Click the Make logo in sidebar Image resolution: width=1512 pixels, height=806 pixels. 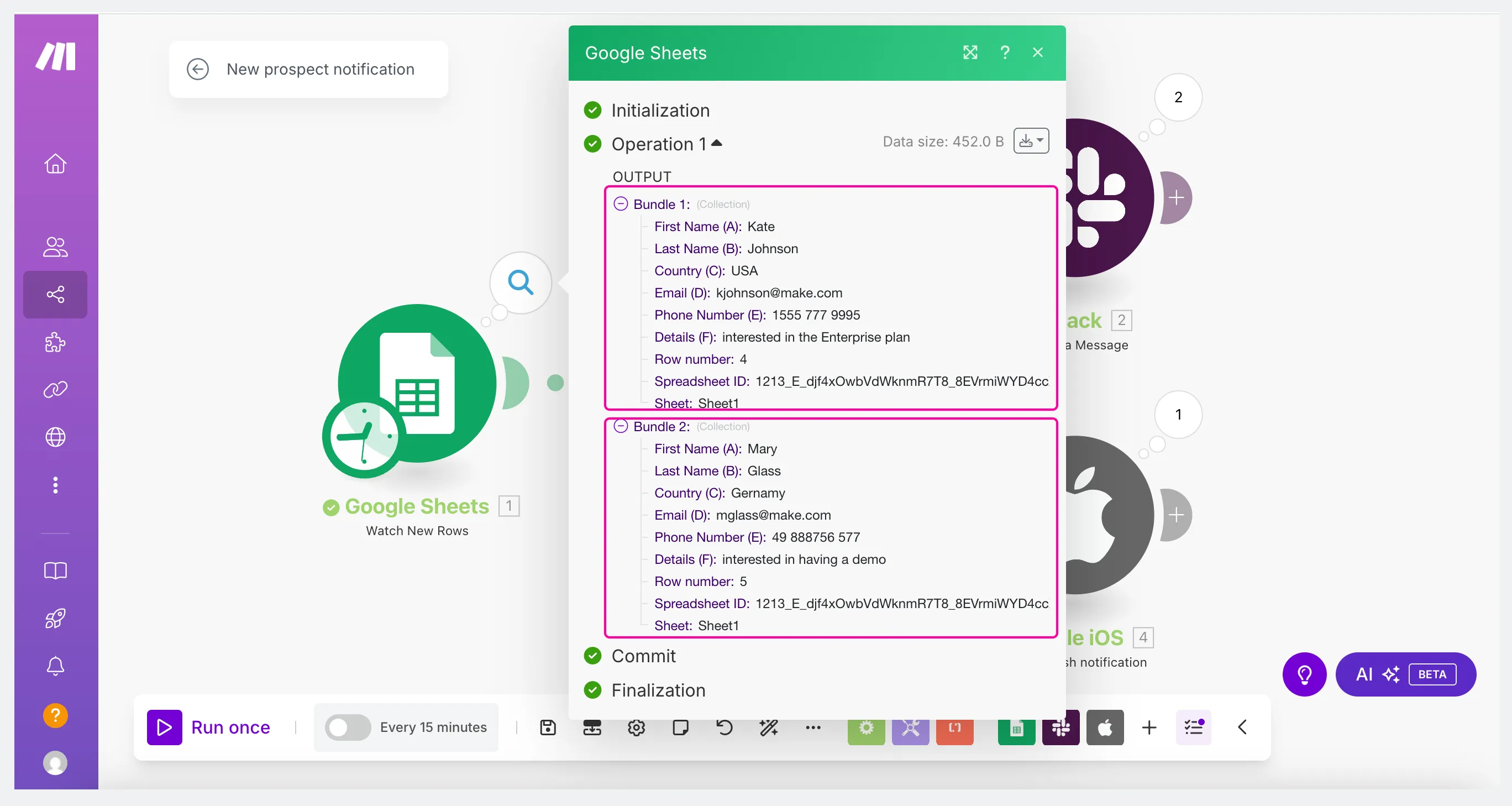[x=56, y=56]
